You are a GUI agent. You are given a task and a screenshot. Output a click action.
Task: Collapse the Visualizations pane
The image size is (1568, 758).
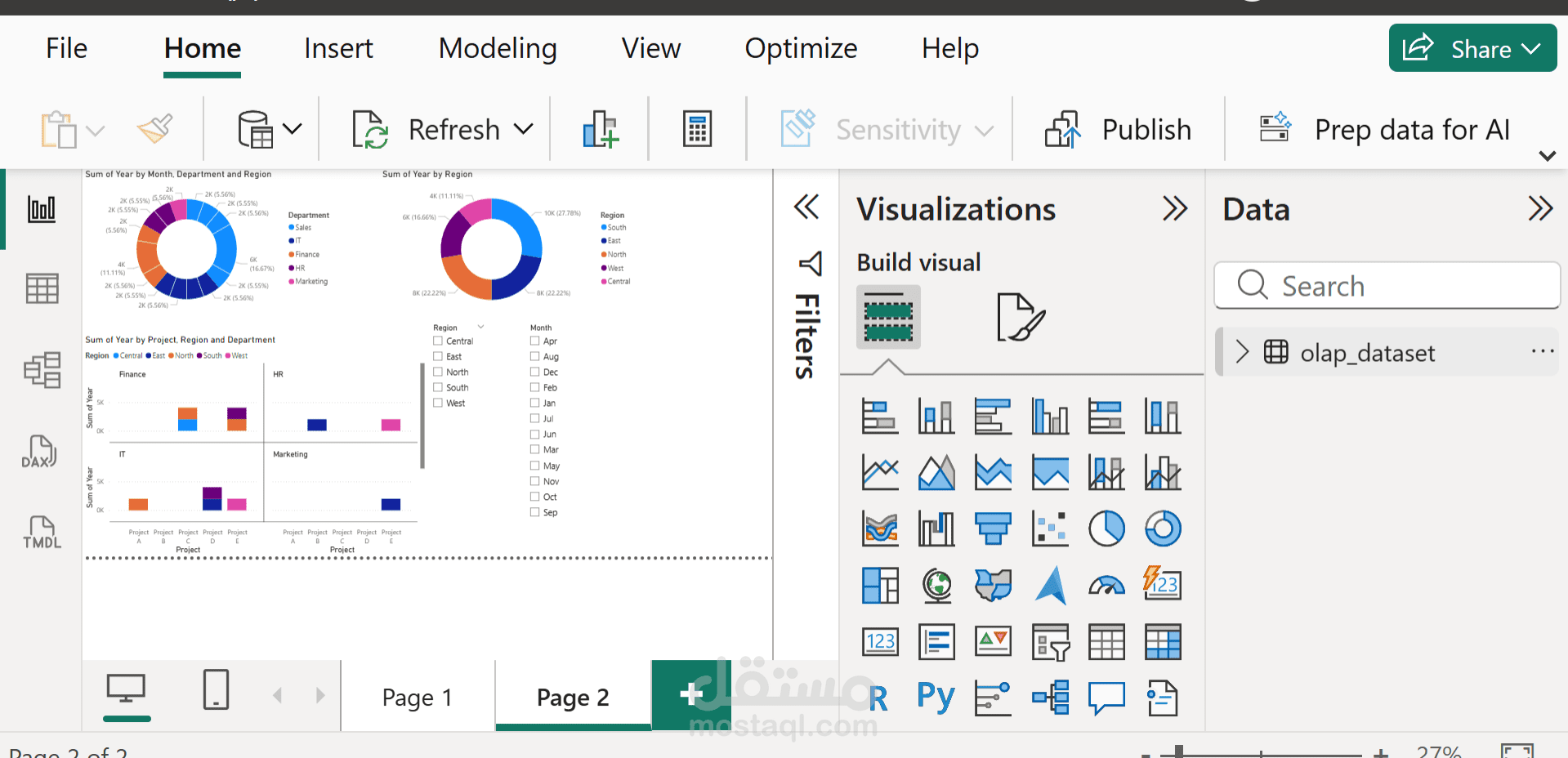point(1175,209)
